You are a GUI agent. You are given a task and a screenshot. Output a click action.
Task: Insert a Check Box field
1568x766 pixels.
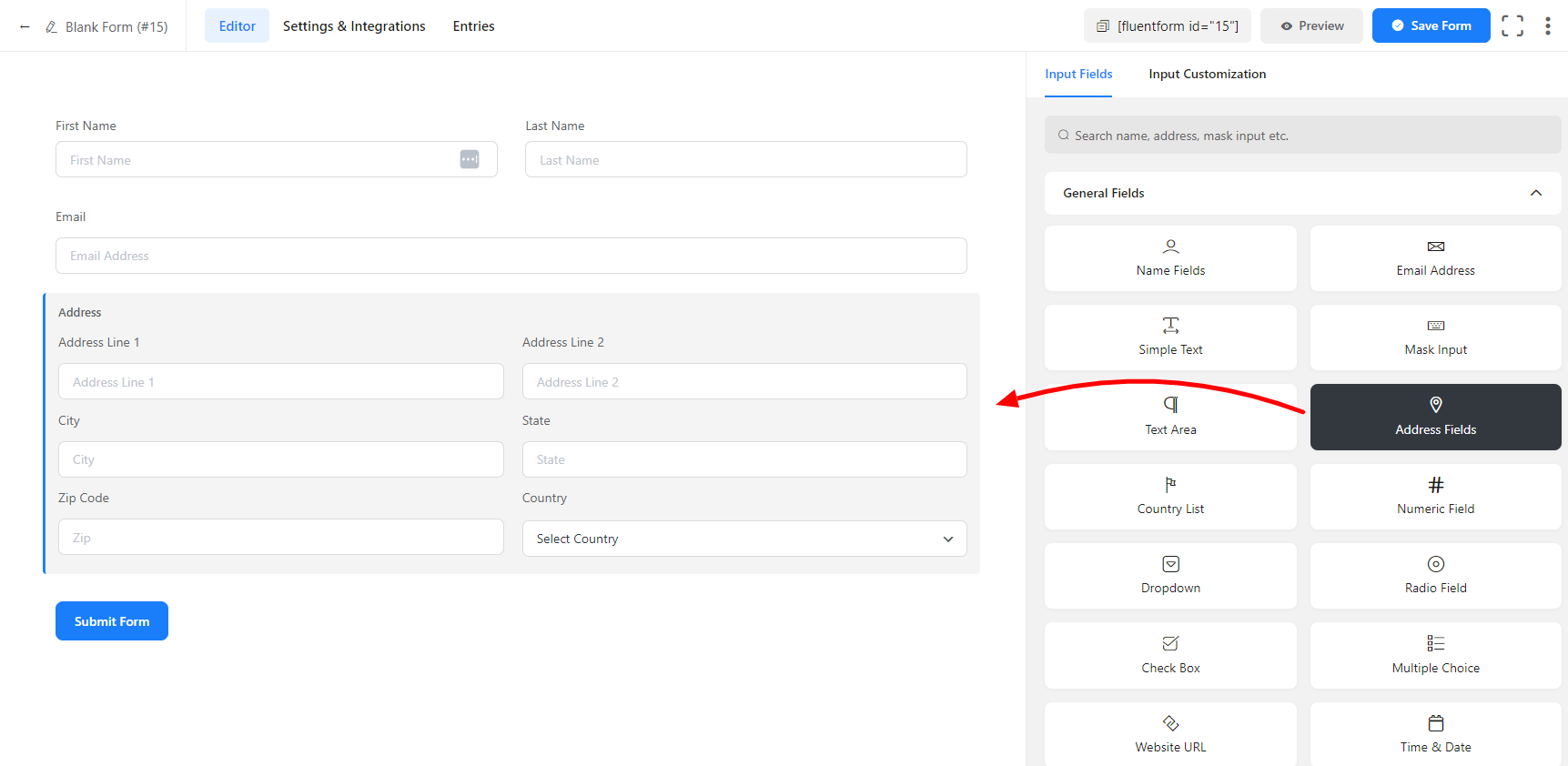coord(1169,655)
